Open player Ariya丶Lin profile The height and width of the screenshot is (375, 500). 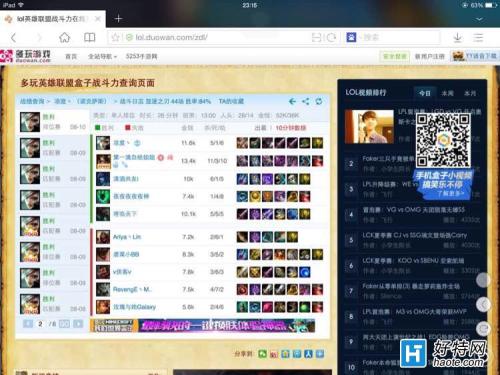tap(127, 237)
